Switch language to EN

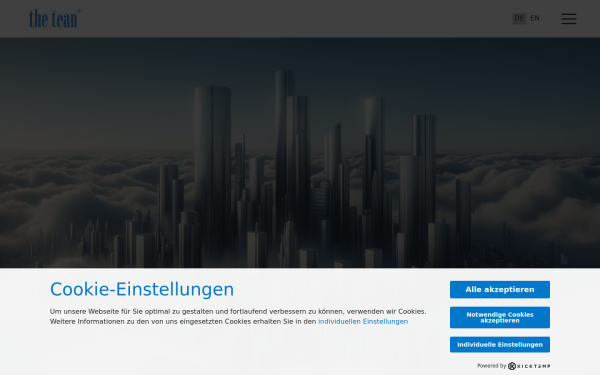535,18
